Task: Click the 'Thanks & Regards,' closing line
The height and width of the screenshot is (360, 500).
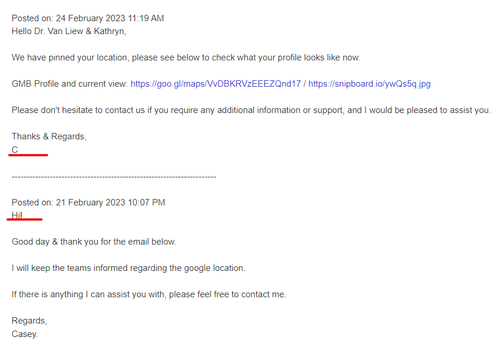Action: (x=49, y=136)
